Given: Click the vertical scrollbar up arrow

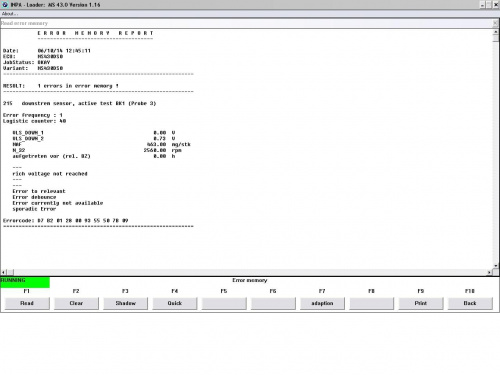Looking at the screenshot, I should (496, 32).
